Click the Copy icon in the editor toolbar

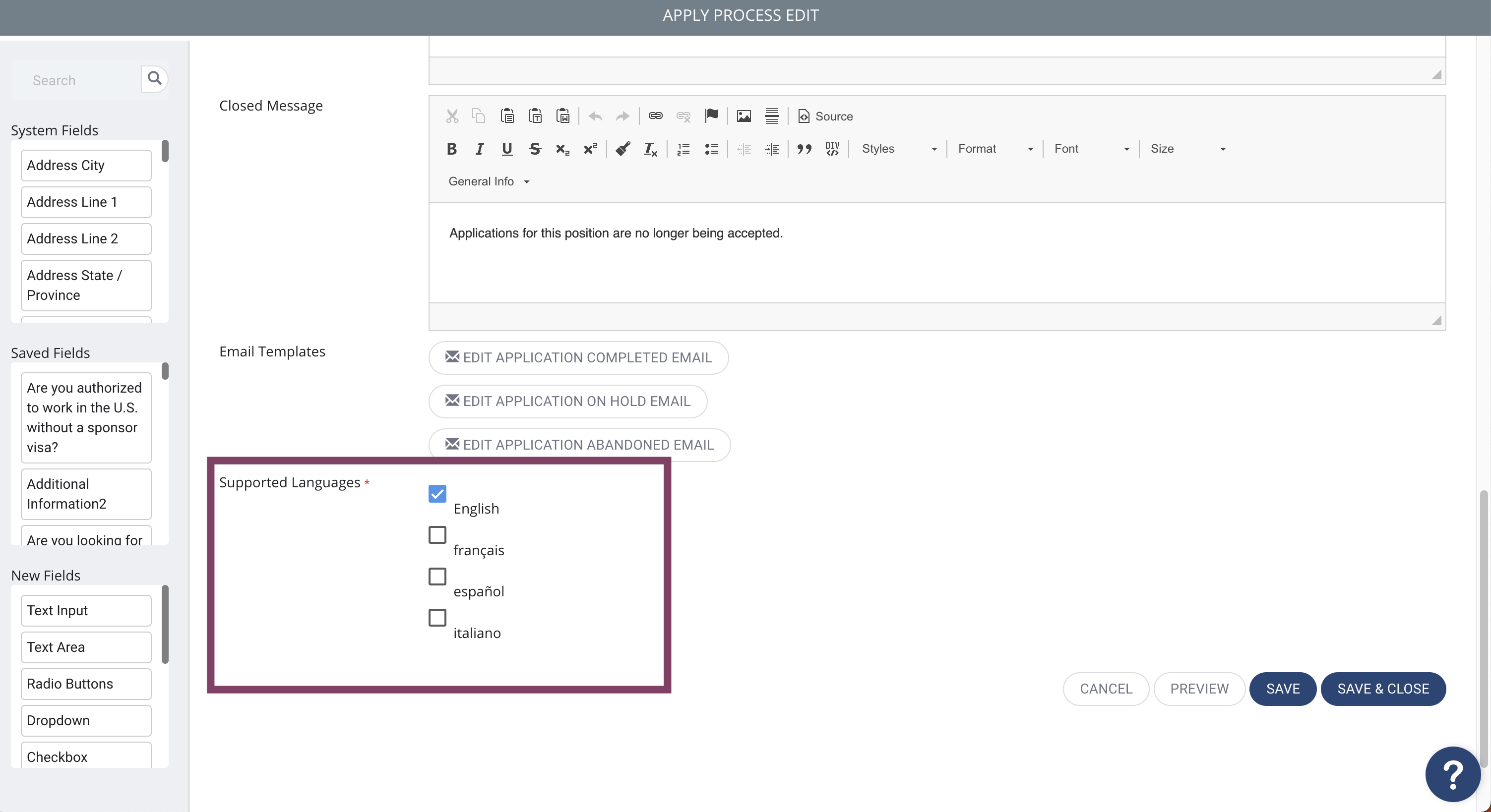coord(479,116)
